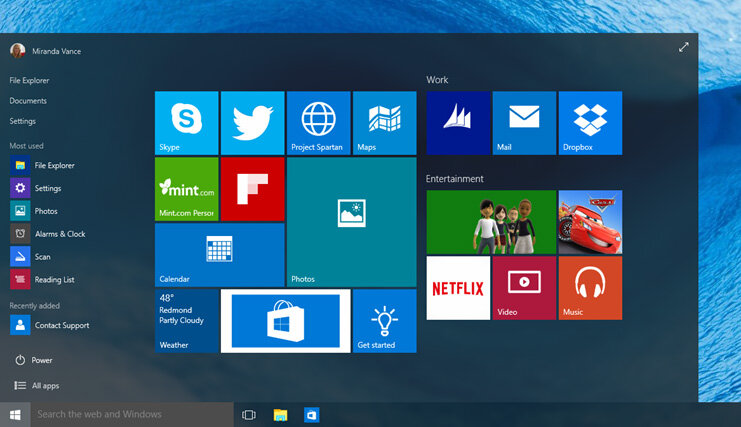Open the Cars game tile thumbnail
This screenshot has width=741, height=427.
point(590,222)
